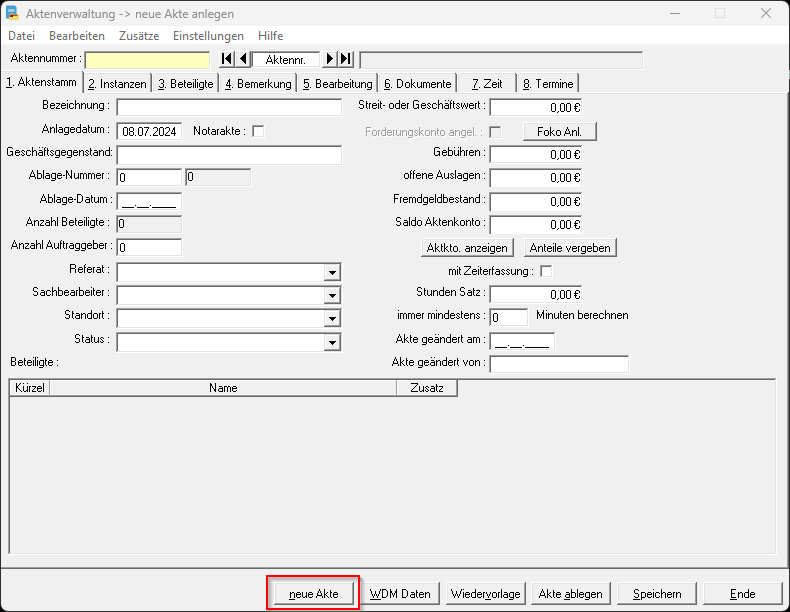Image resolution: width=790 pixels, height=612 pixels.
Task: Switch to the 3. Beteiligte tab
Action: pyautogui.click(x=186, y=84)
